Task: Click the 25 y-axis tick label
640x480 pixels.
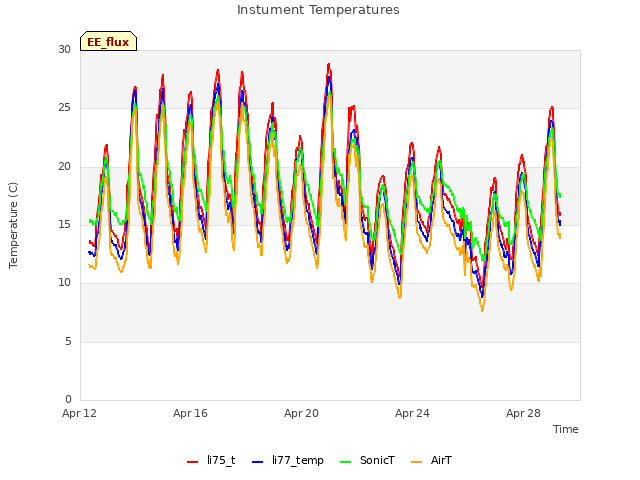Action: click(64, 108)
